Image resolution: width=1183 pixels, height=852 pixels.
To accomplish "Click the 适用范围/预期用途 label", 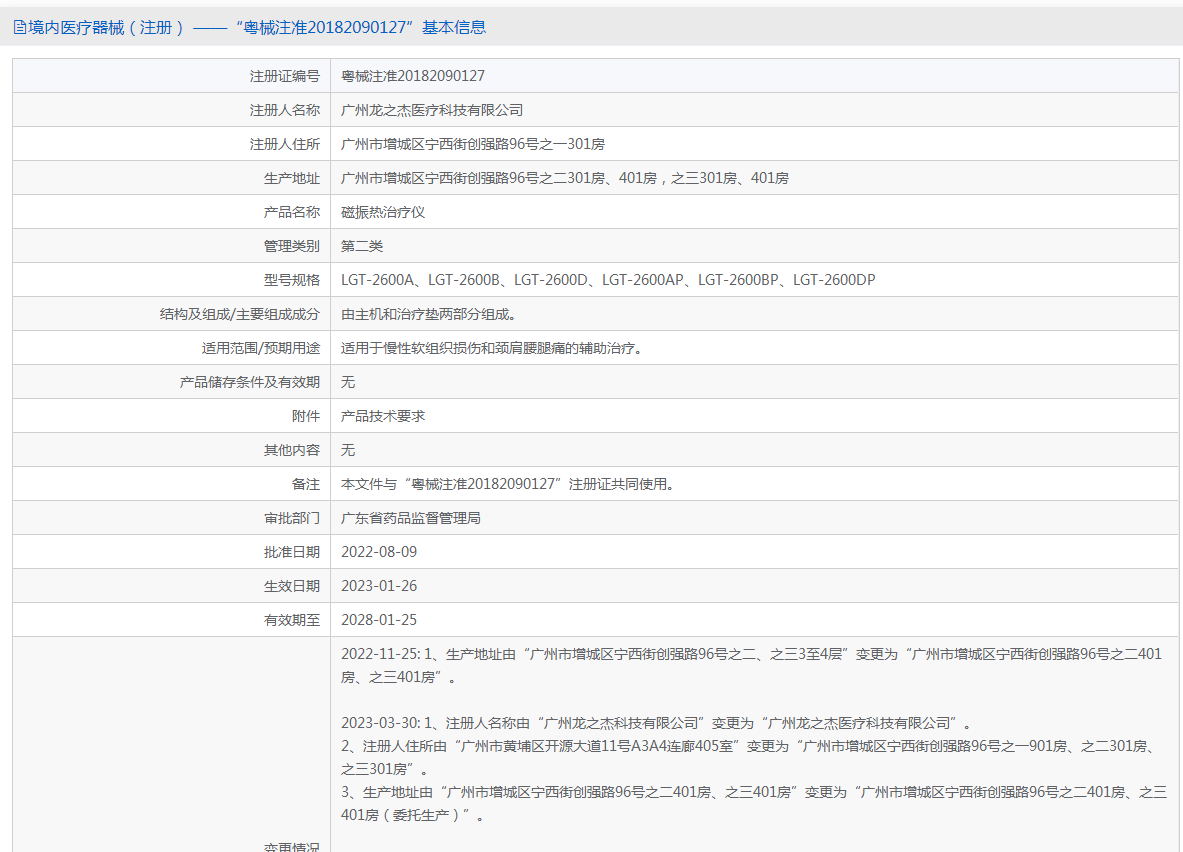I will (260, 348).
